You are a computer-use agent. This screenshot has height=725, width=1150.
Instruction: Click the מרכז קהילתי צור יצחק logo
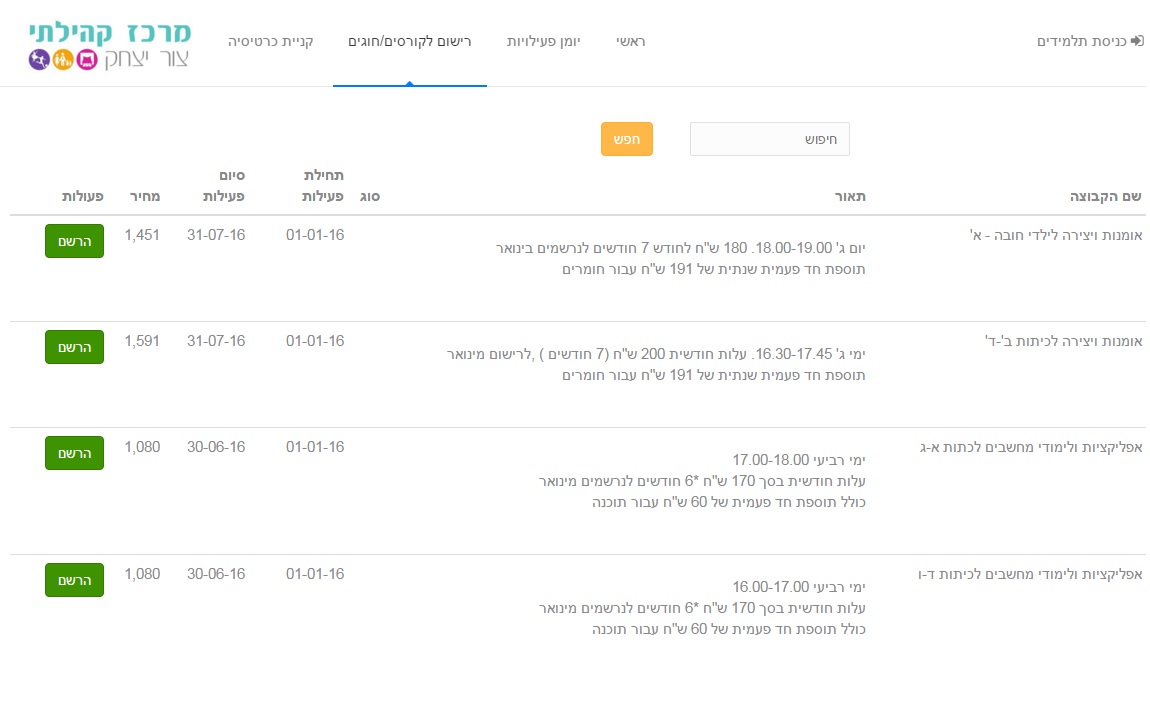[110, 45]
